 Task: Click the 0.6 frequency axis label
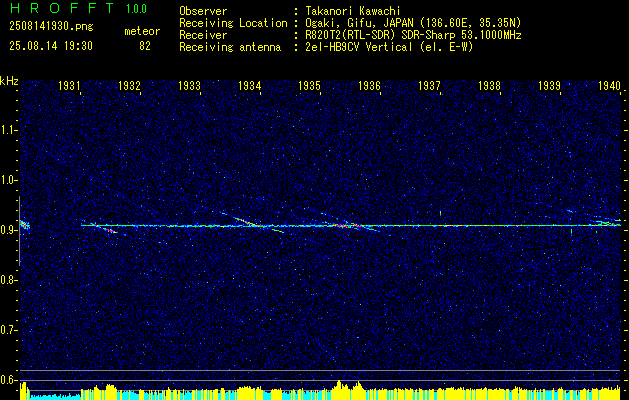[8, 380]
